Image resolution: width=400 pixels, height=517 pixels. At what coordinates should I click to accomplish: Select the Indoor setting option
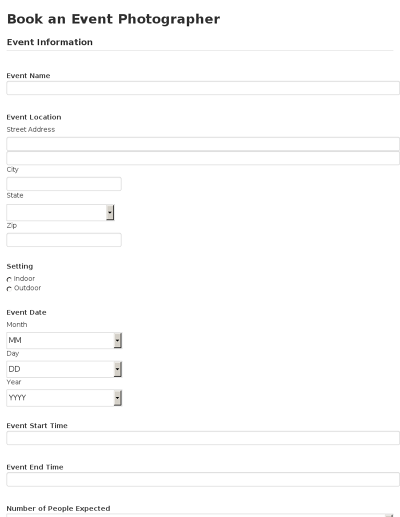click(9, 279)
